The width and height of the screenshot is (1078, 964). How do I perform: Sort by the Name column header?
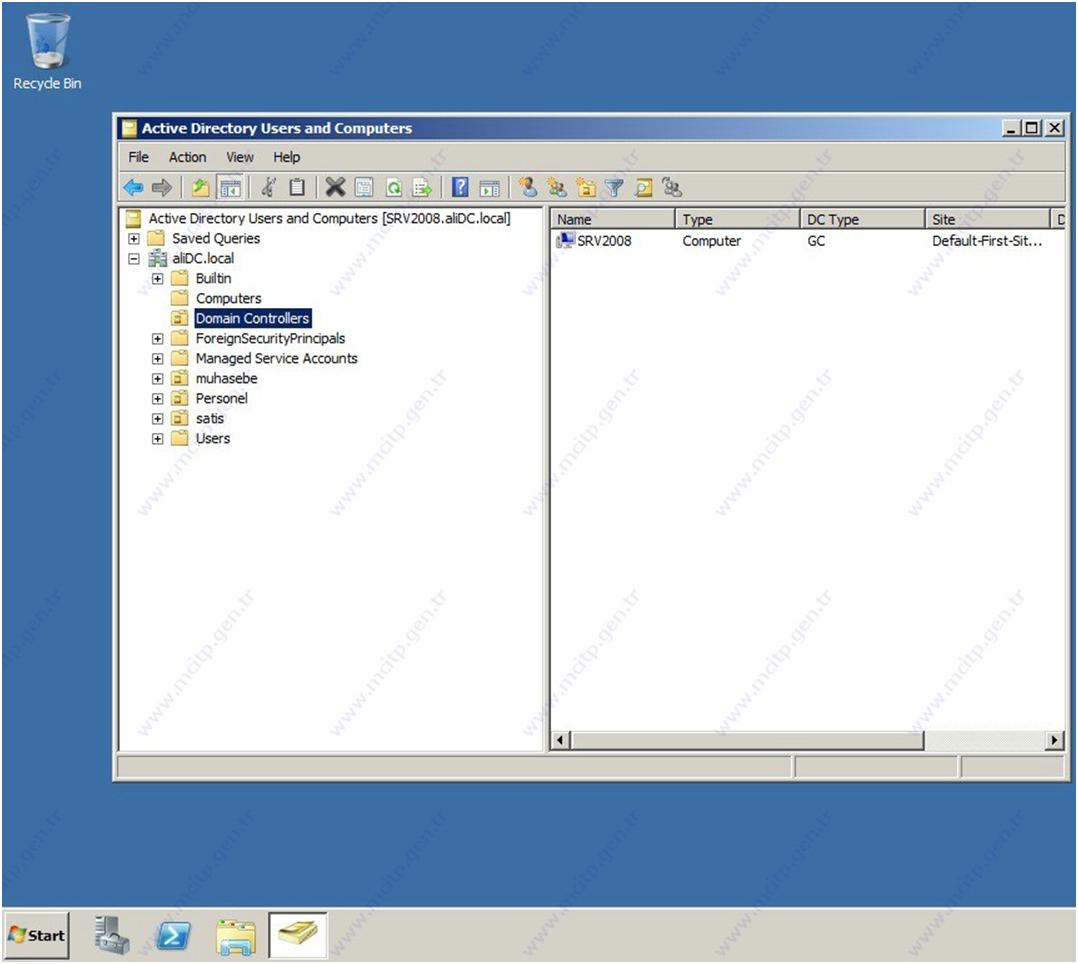point(613,219)
